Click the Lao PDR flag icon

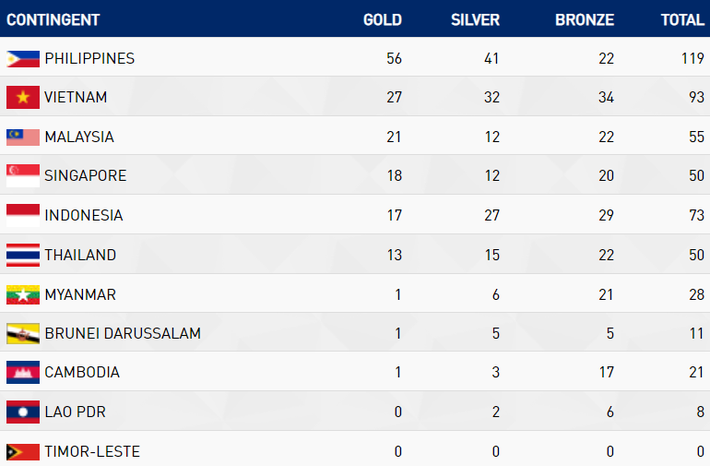point(22,411)
